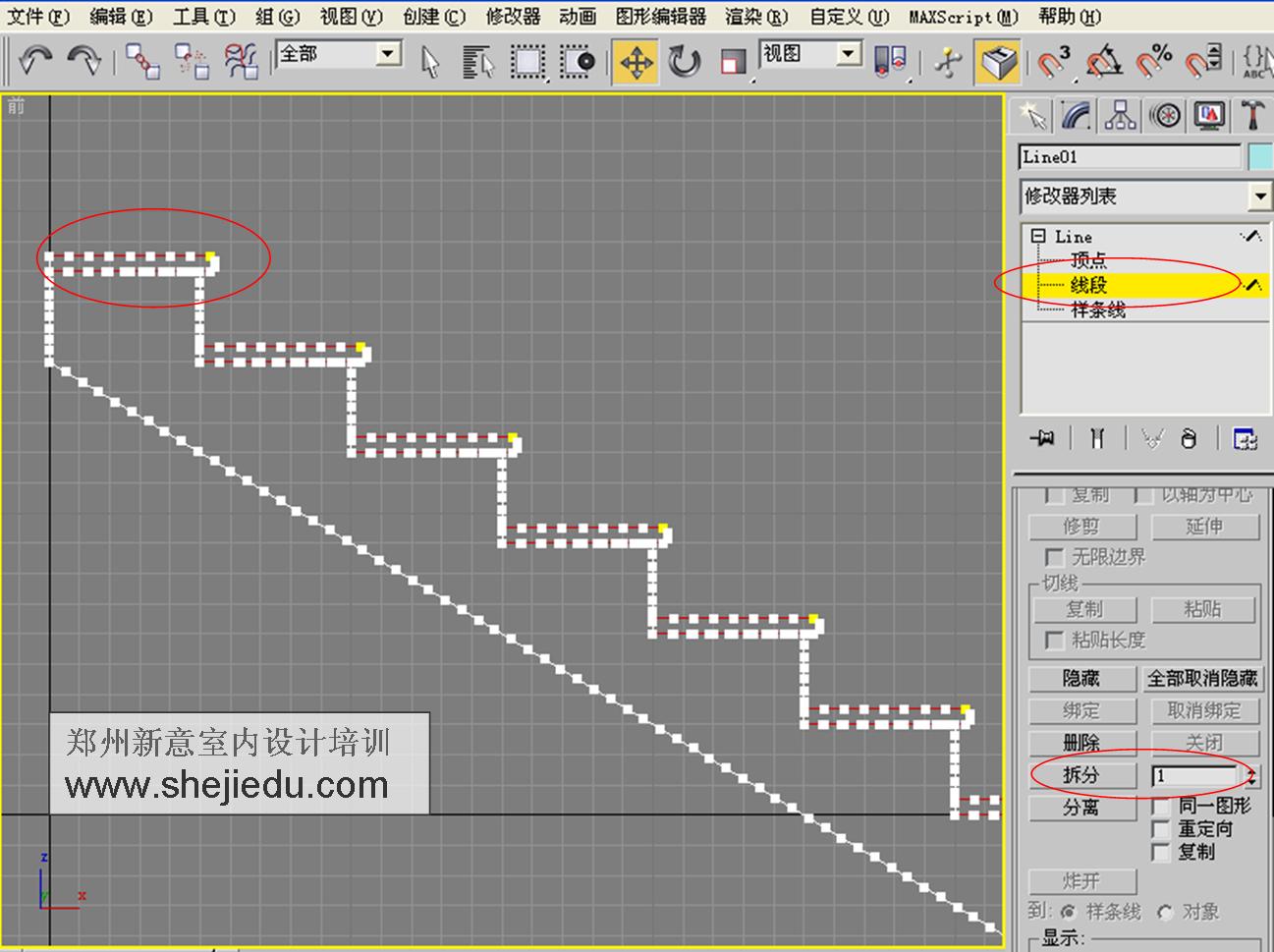The width and height of the screenshot is (1274, 952).
Task: Open the 渲染 menu
Action: 753,17
